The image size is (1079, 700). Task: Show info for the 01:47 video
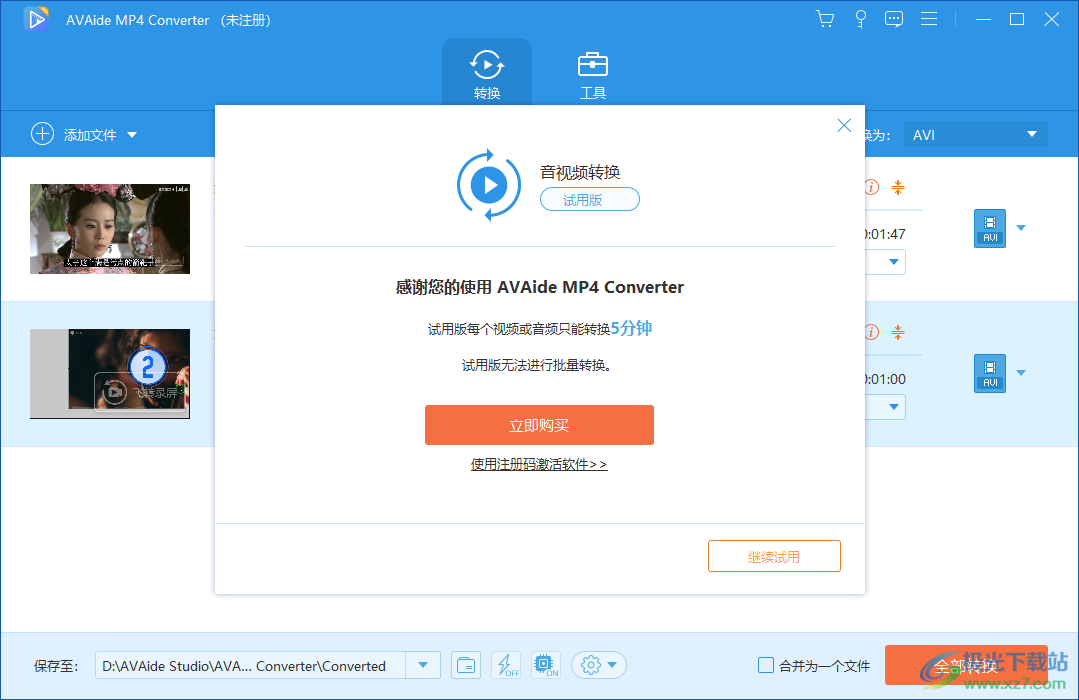[872, 187]
